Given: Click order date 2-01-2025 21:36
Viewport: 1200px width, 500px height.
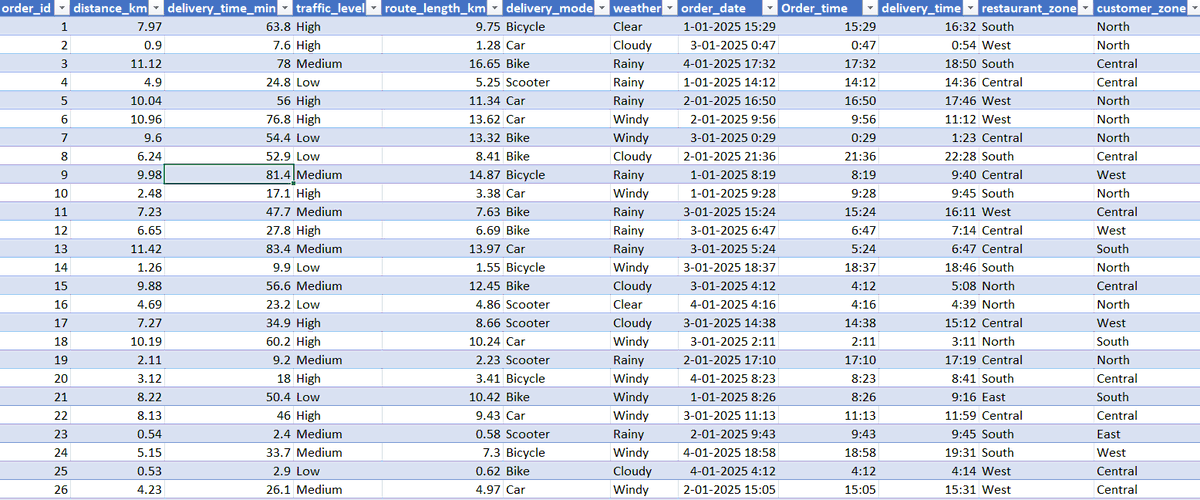Looking at the screenshot, I should click(730, 157).
